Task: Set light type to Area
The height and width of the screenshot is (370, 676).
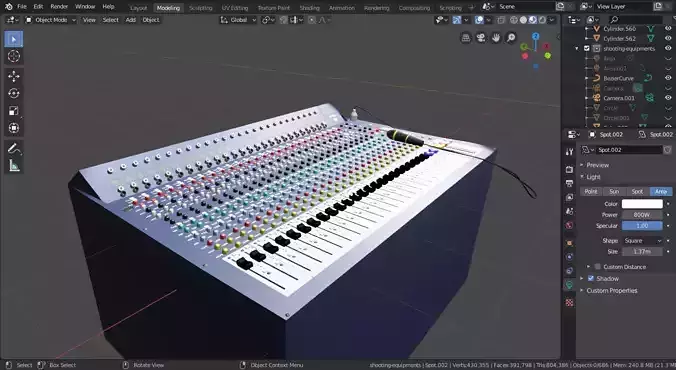Action: pos(661,191)
